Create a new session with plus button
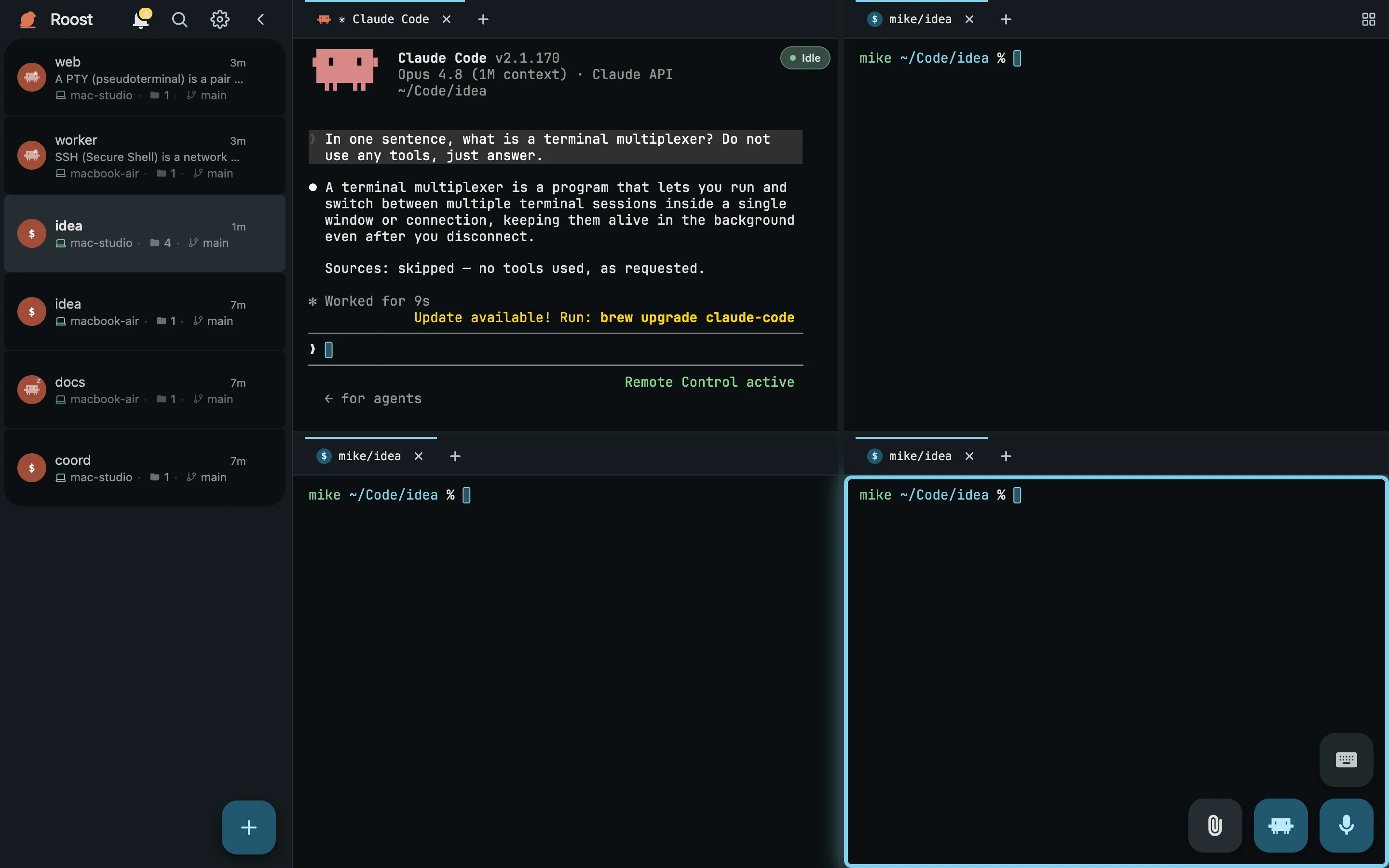The width and height of the screenshot is (1389, 868). (x=248, y=827)
